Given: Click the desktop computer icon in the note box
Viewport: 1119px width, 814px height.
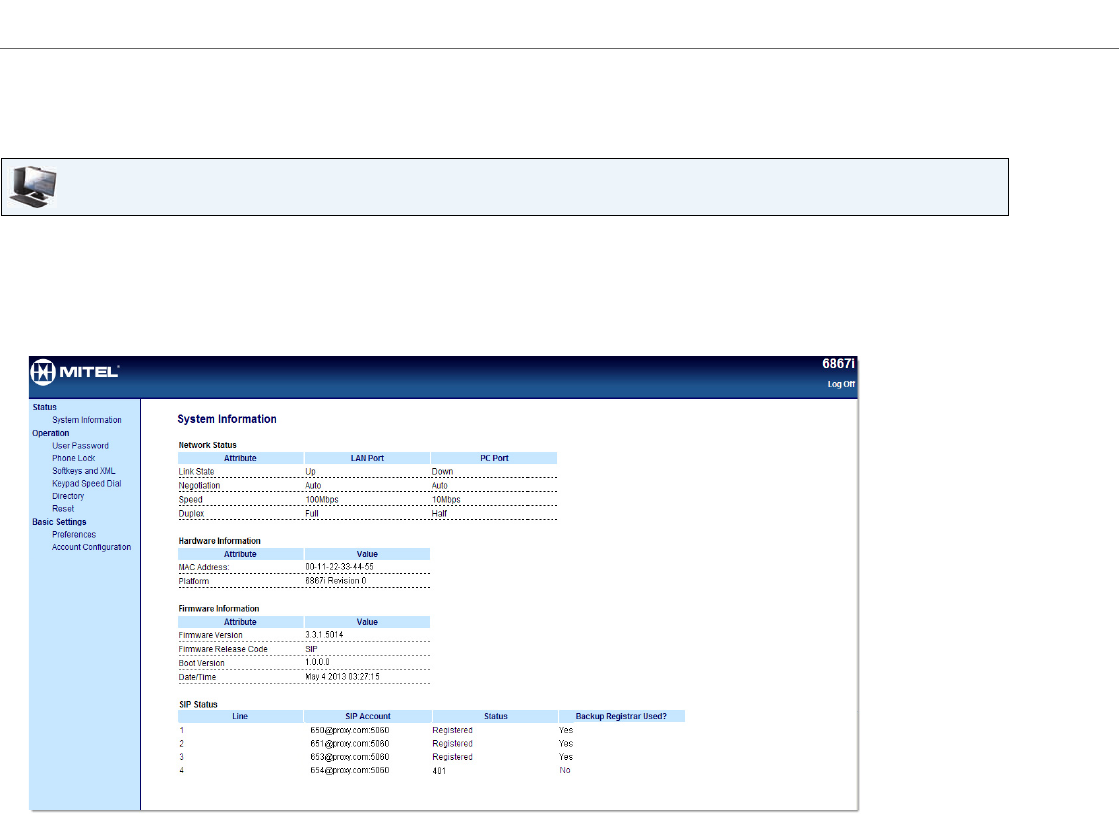Looking at the screenshot, I should point(34,187).
